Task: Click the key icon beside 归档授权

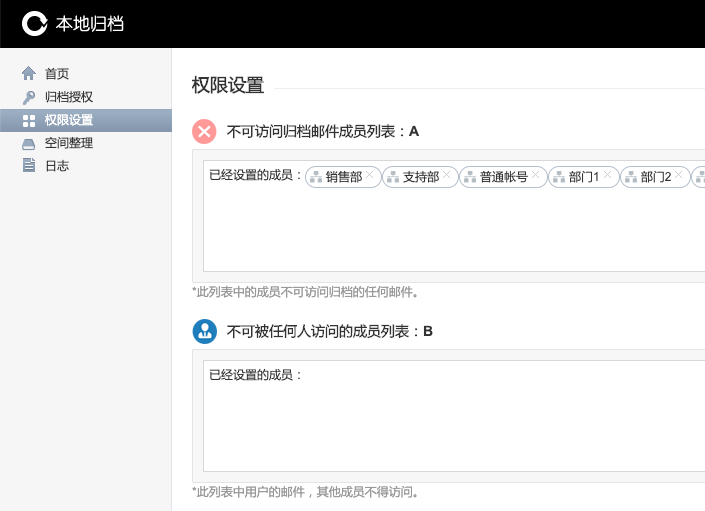Action: pyautogui.click(x=28, y=97)
